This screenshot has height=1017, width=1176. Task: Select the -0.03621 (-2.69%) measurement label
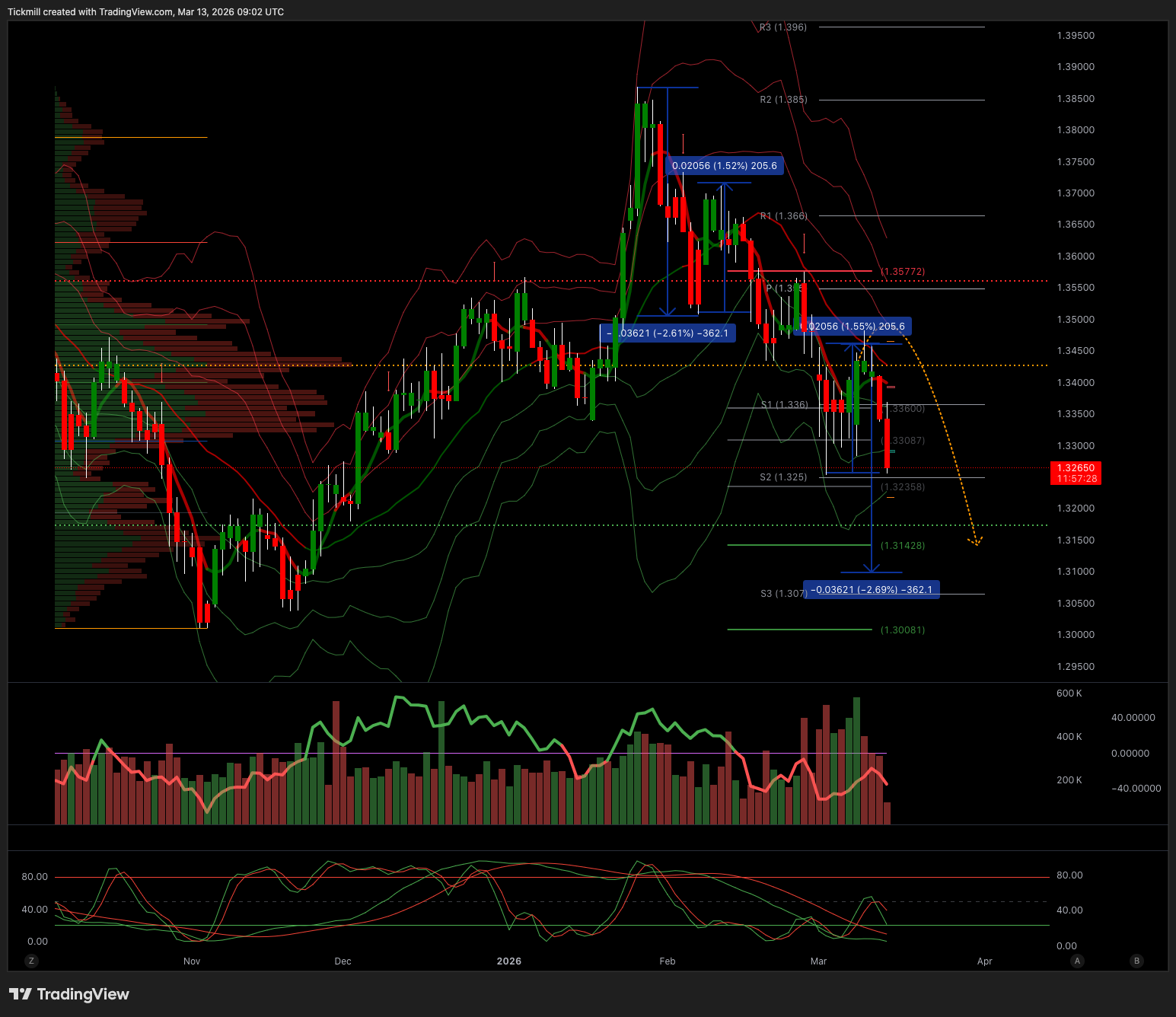click(x=872, y=590)
